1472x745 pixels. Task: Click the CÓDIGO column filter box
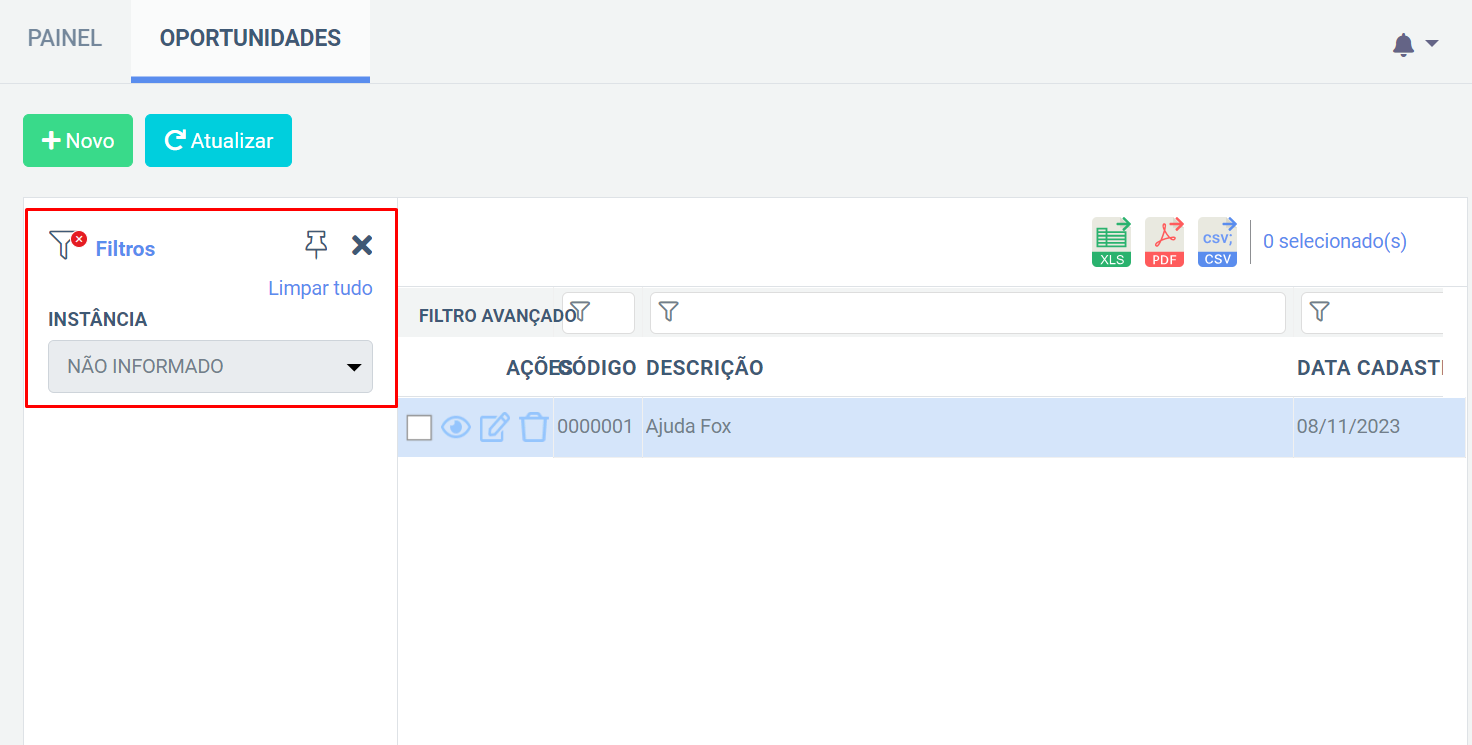pyautogui.click(x=598, y=313)
